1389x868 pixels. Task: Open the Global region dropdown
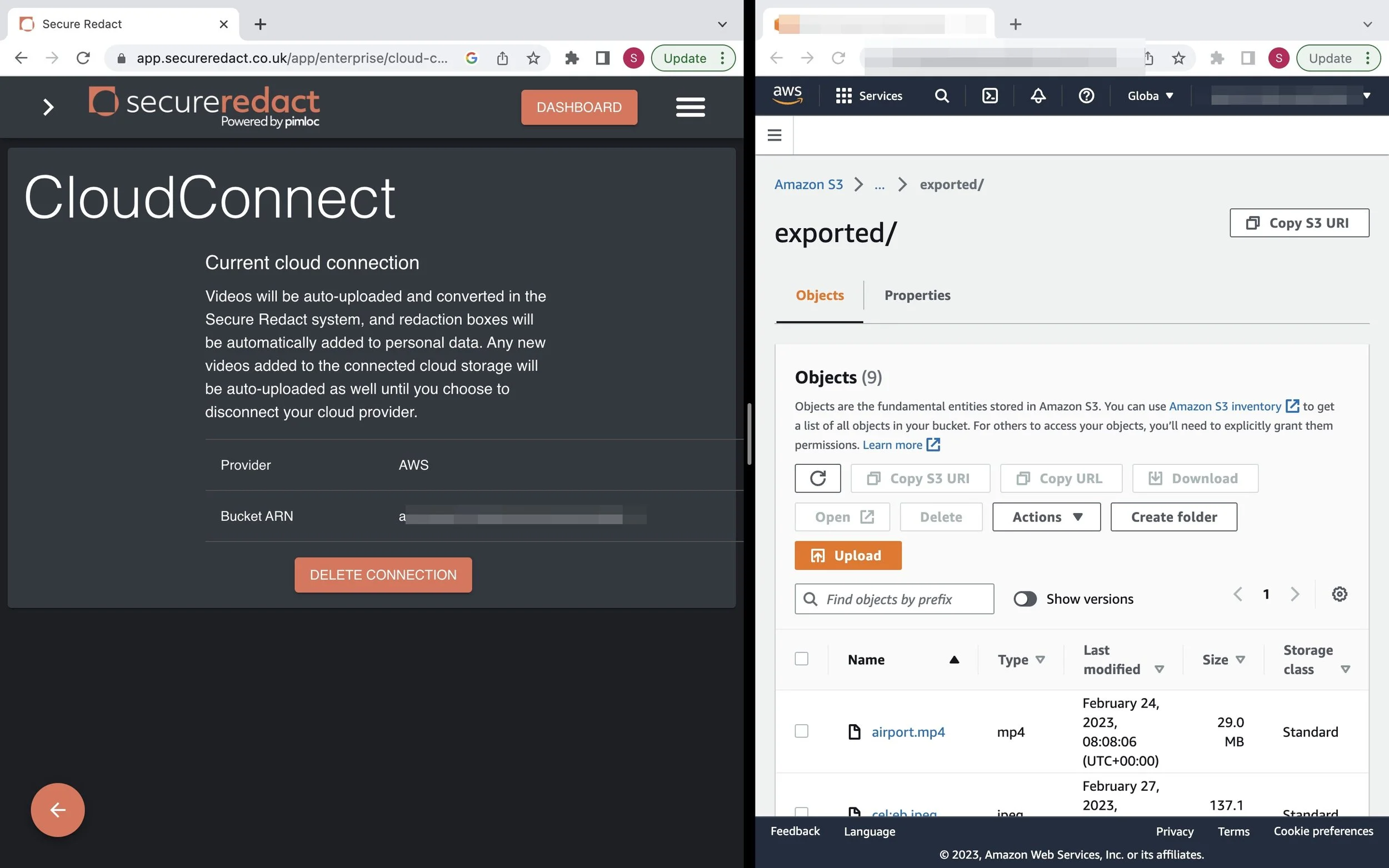tap(1150, 96)
